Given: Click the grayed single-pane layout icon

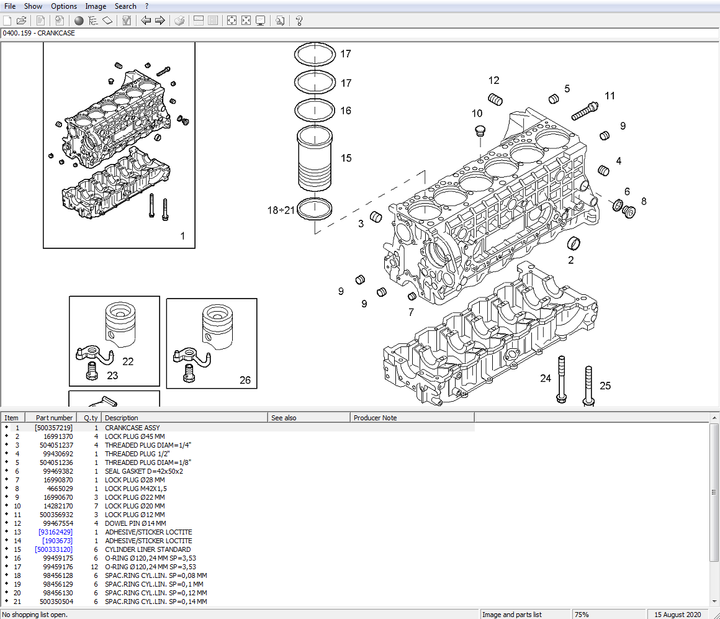Looking at the screenshot, I should coord(213,21).
